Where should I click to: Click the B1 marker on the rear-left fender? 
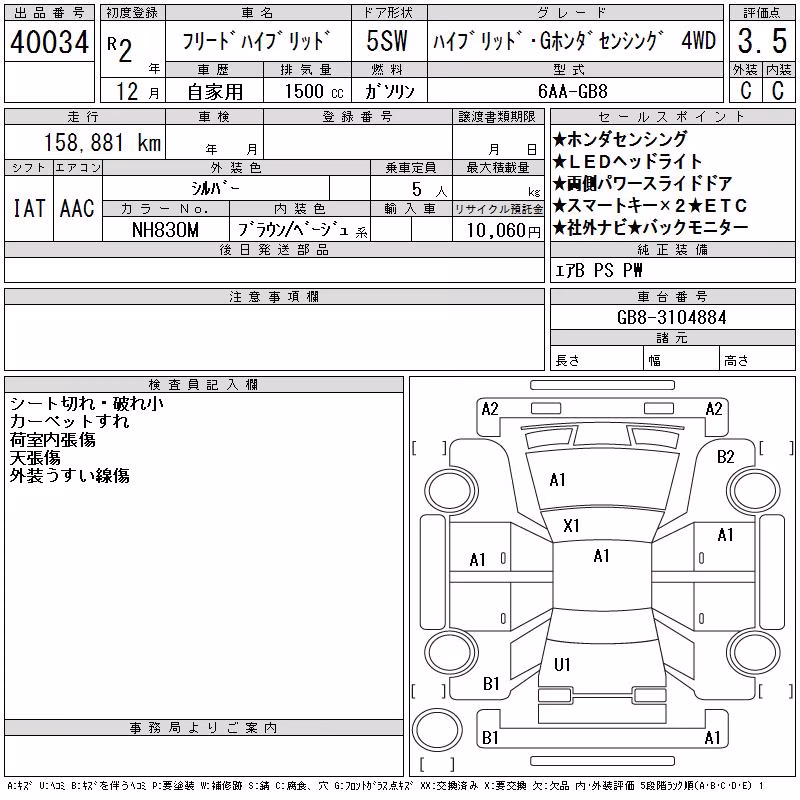[491, 683]
